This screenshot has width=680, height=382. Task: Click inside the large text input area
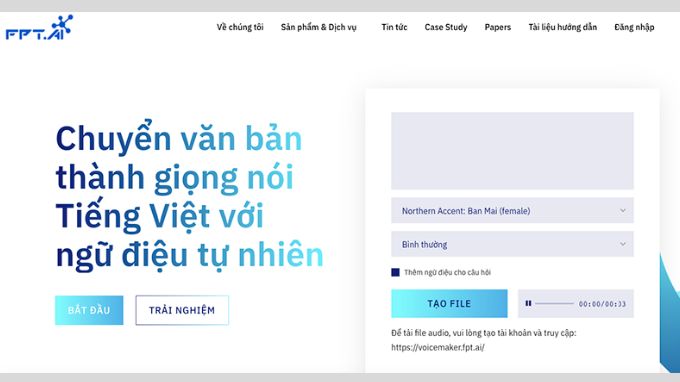point(512,151)
